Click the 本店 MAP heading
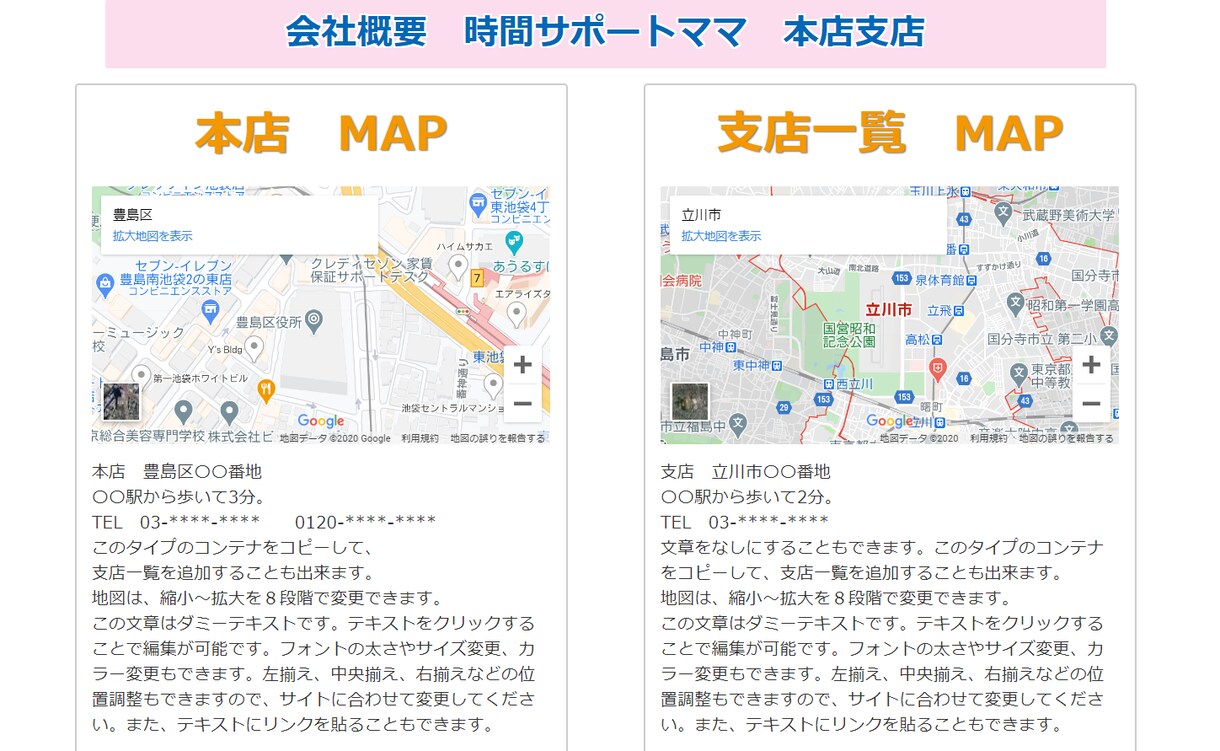 pyautogui.click(x=321, y=134)
